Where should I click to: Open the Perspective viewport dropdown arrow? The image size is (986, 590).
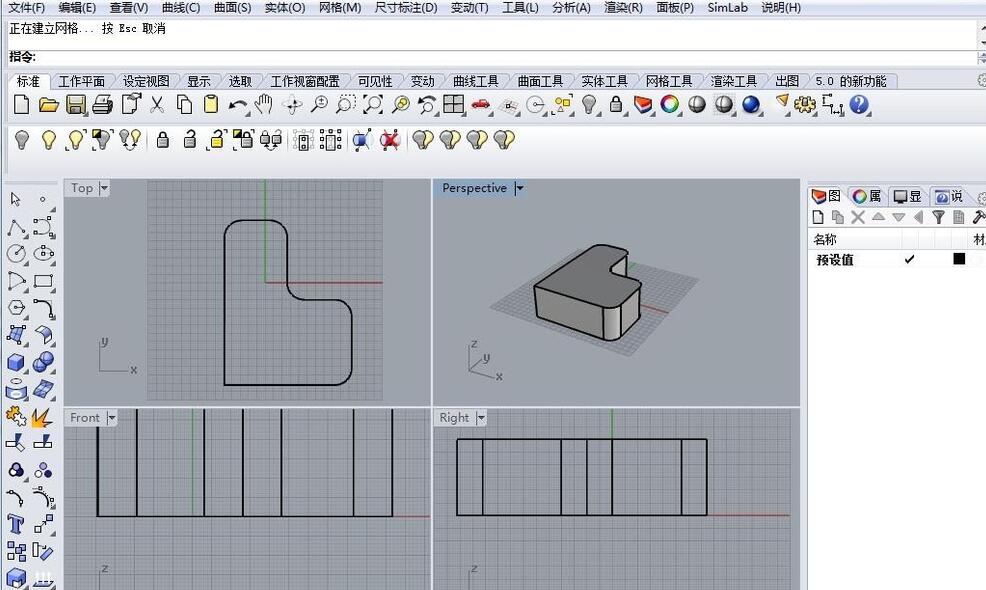(519, 187)
